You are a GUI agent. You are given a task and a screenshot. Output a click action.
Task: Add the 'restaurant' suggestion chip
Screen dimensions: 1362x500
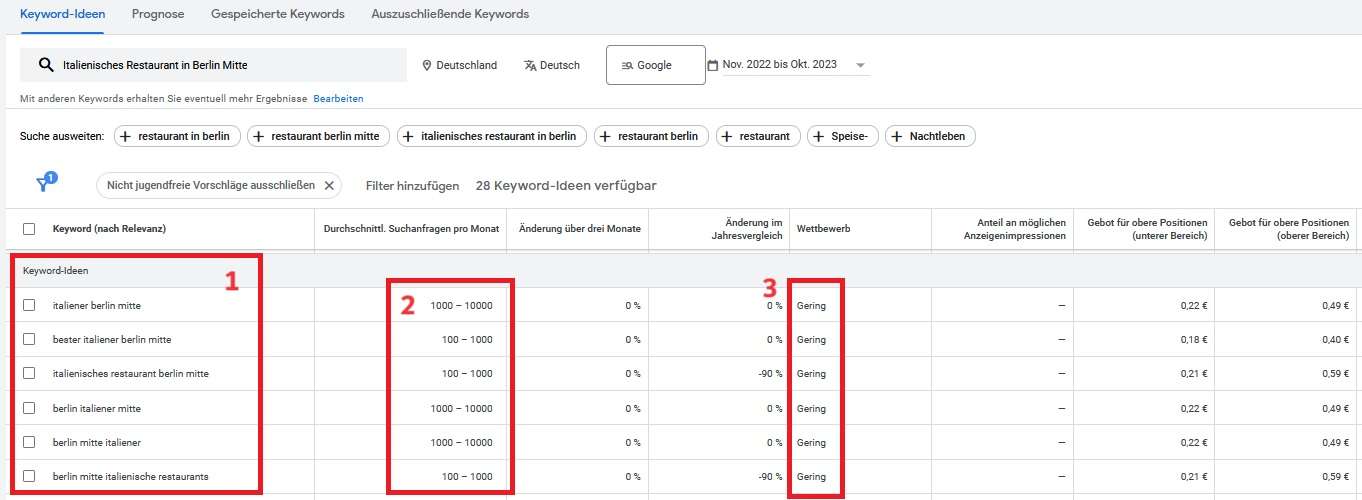point(758,136)
